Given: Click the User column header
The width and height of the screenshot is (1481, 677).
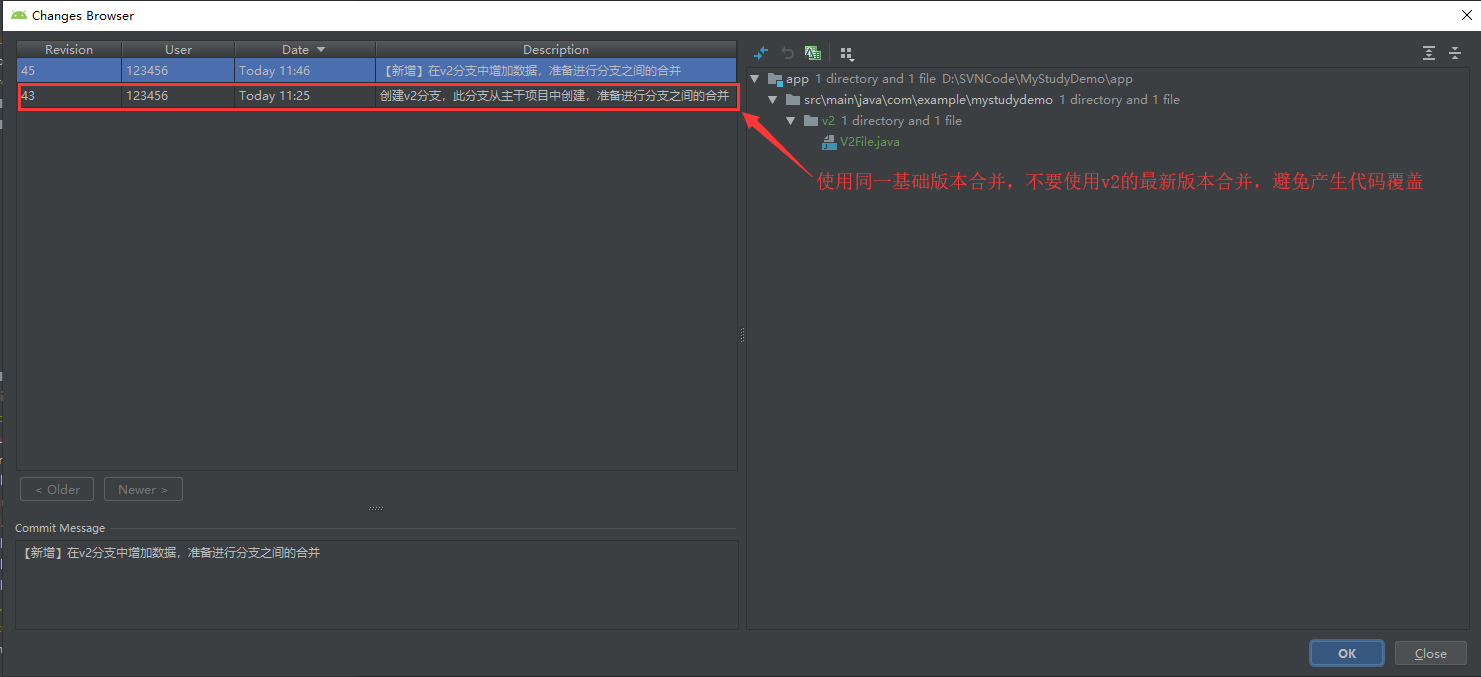Looking at the screenshot, I should point(178,49).
